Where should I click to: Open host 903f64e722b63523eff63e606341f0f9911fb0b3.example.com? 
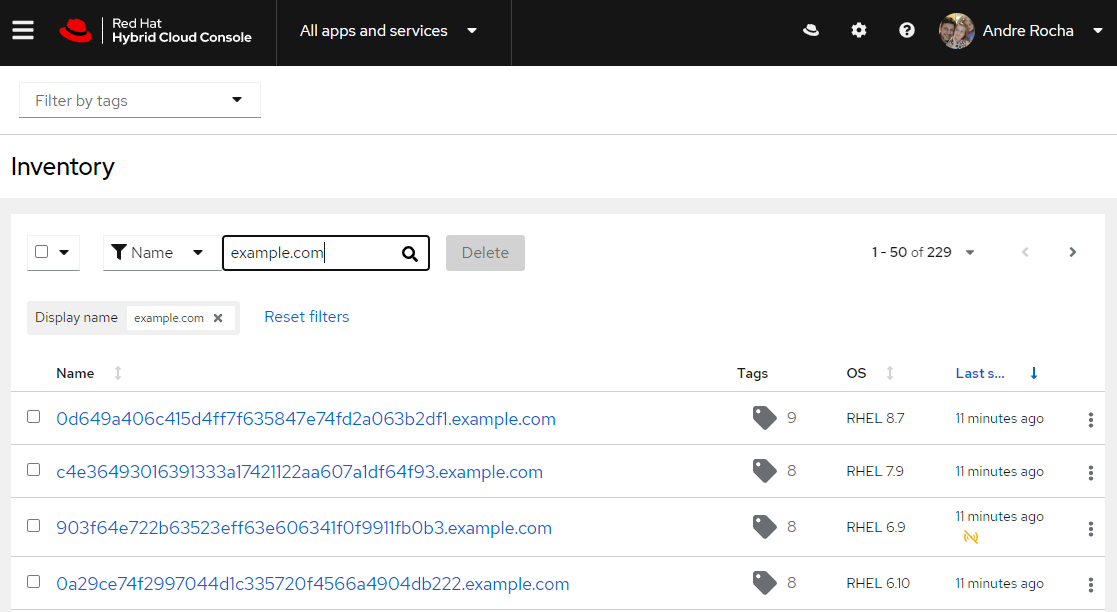(304, 528)
